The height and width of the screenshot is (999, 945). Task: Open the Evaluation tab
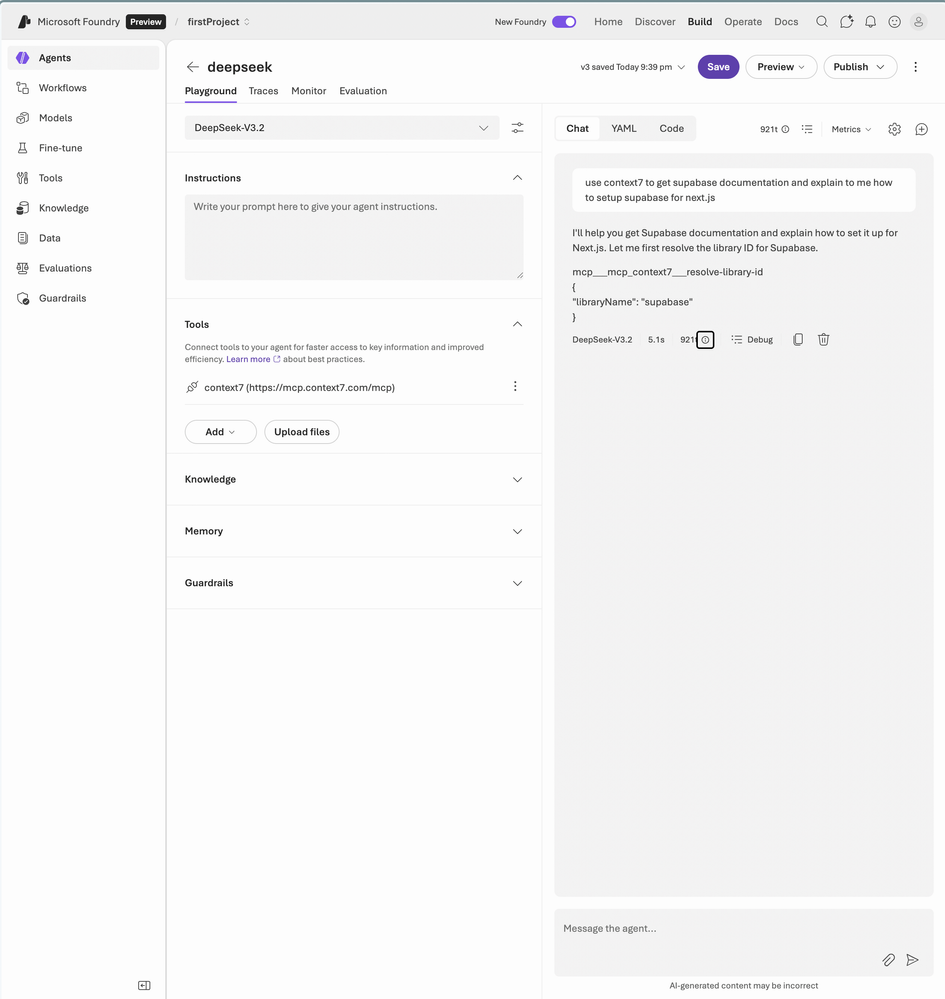pos(363,91)
